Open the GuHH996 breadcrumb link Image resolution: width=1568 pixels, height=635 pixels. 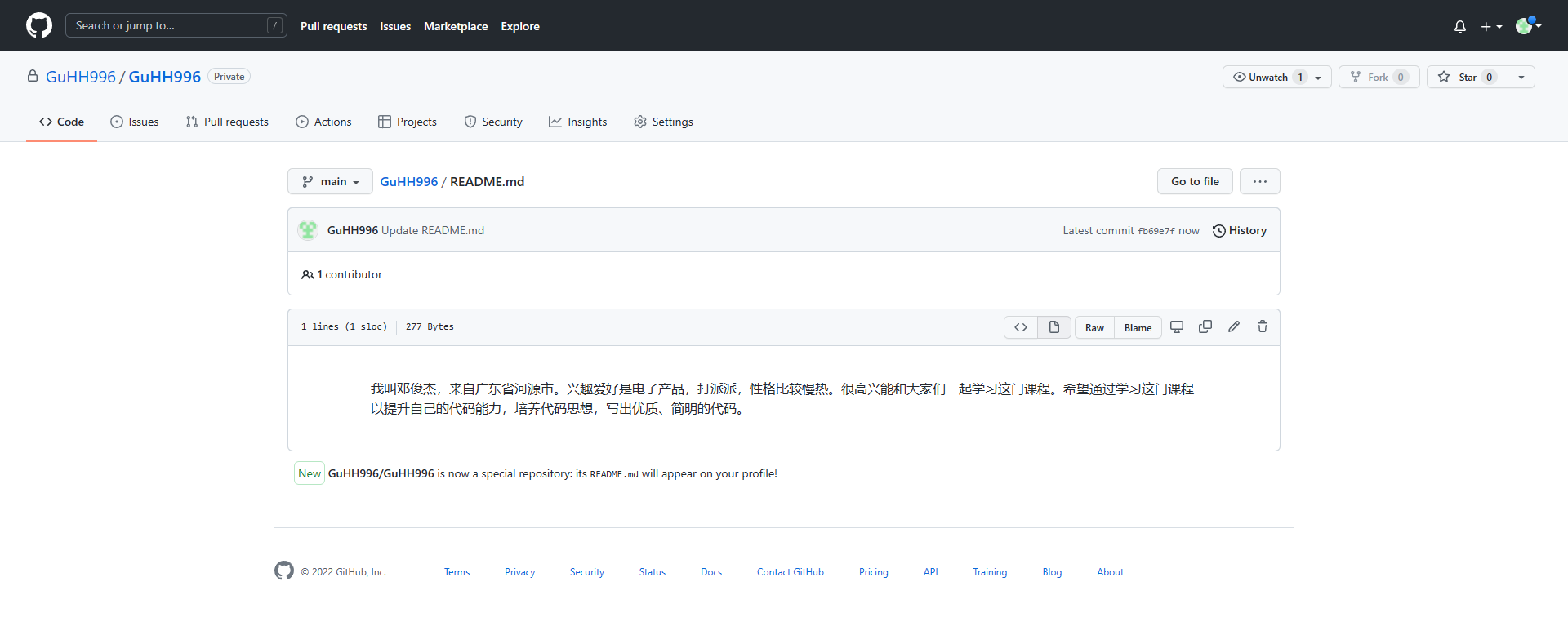point(409,181)
